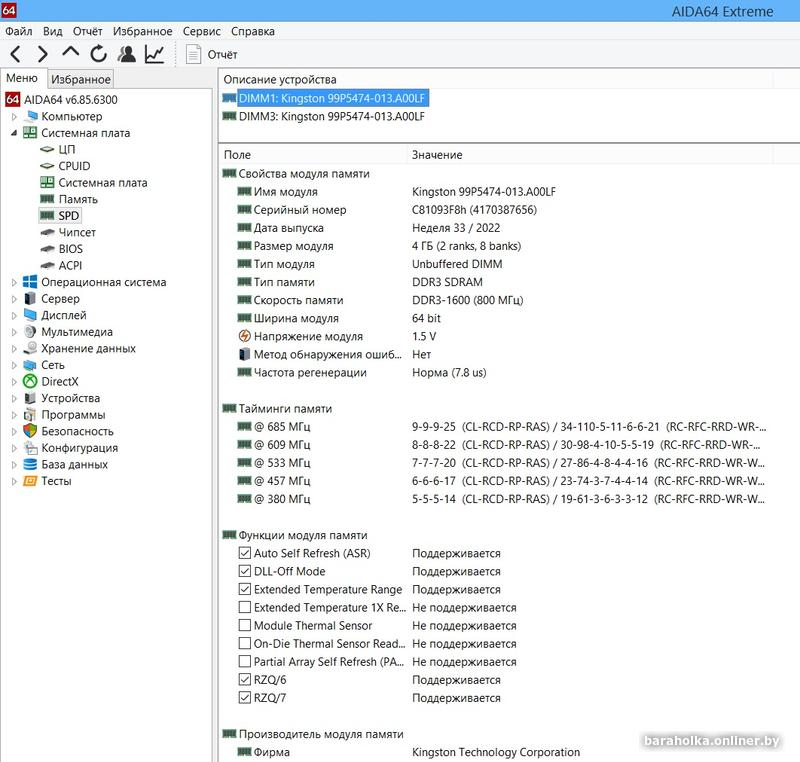Select the Чипсет tree item
The image size is (800, 762).
coord(77,232)
